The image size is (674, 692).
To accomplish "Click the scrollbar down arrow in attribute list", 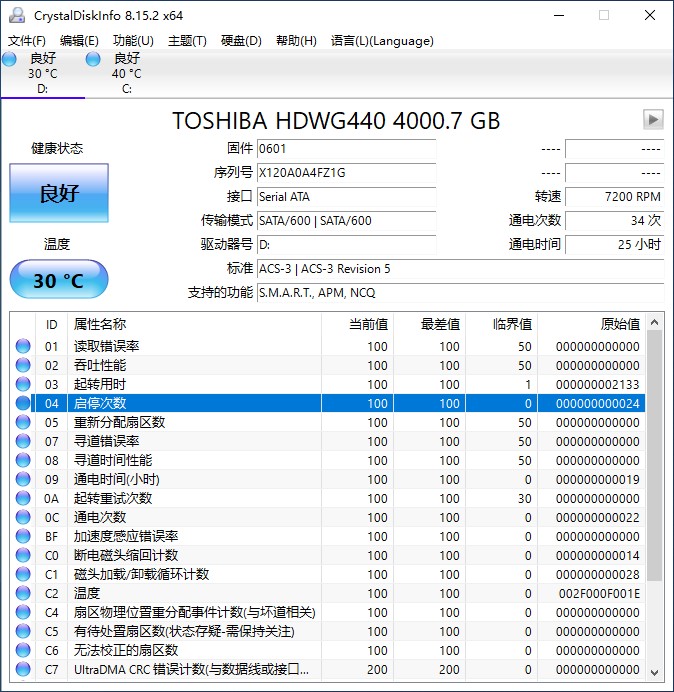I will point(655,672).
